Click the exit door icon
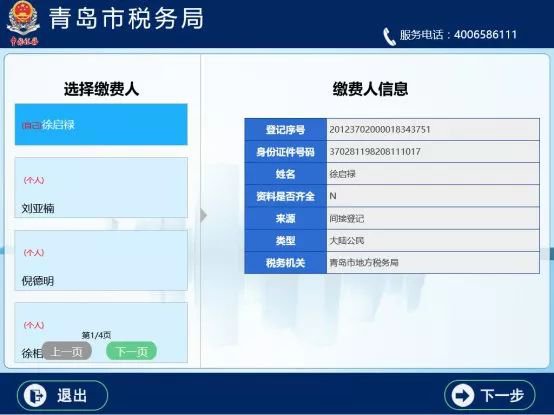The image size is (554, 415). pyautogui.click(x=35, y=395)
